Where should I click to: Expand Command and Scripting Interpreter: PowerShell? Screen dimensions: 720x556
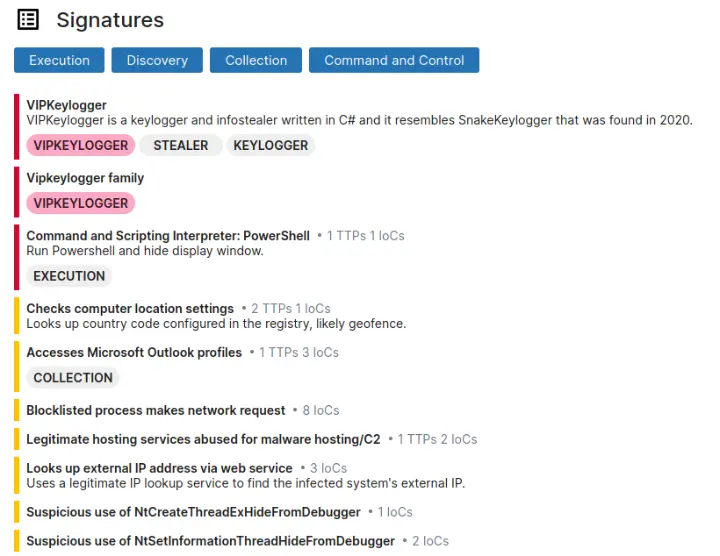168,236
